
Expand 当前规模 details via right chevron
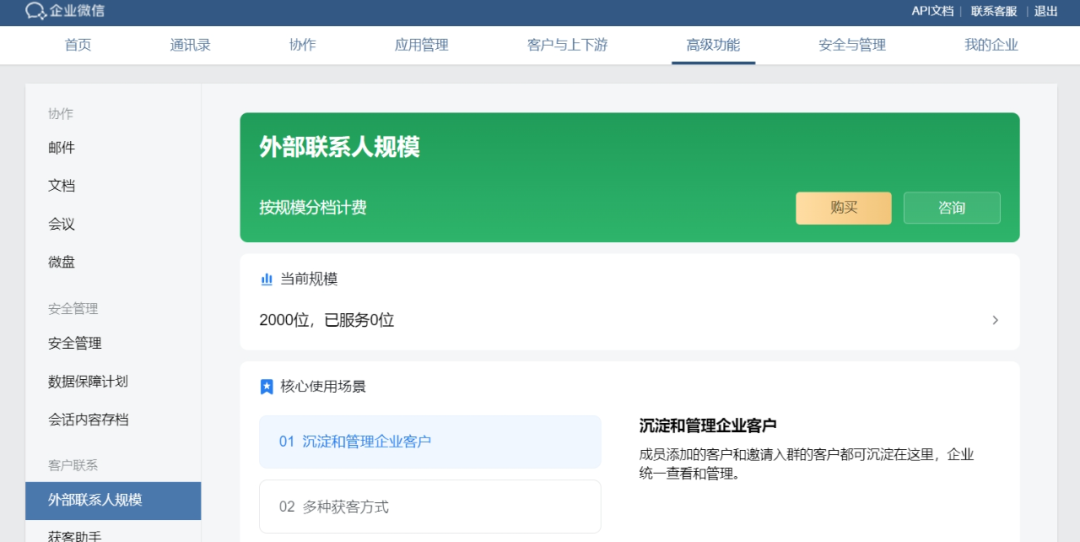tap(995, 320)
